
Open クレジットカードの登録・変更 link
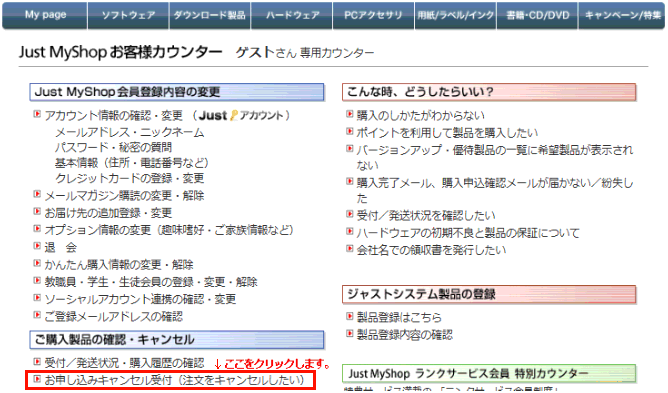pyautogui.click(x=130, y=178)
